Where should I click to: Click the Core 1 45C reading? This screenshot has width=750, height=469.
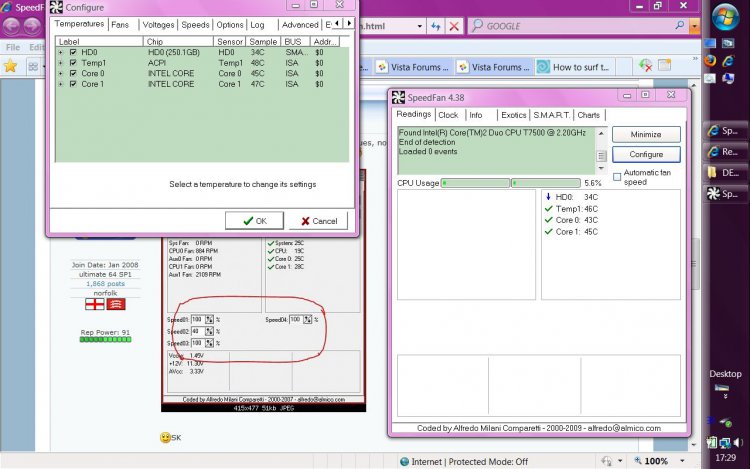tap(572, 232)
